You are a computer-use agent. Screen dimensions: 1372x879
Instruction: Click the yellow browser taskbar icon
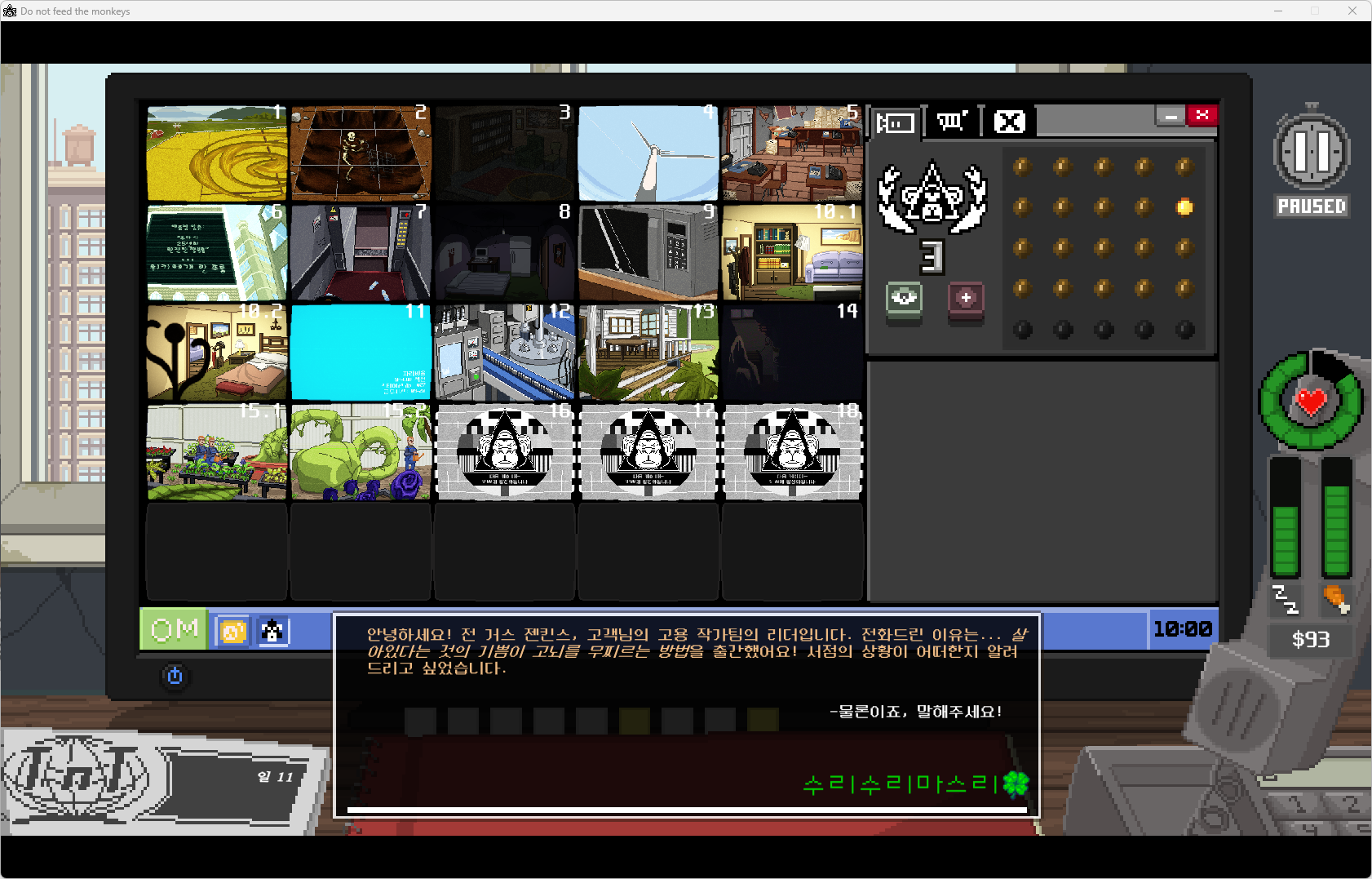click(x=232, y=631)
